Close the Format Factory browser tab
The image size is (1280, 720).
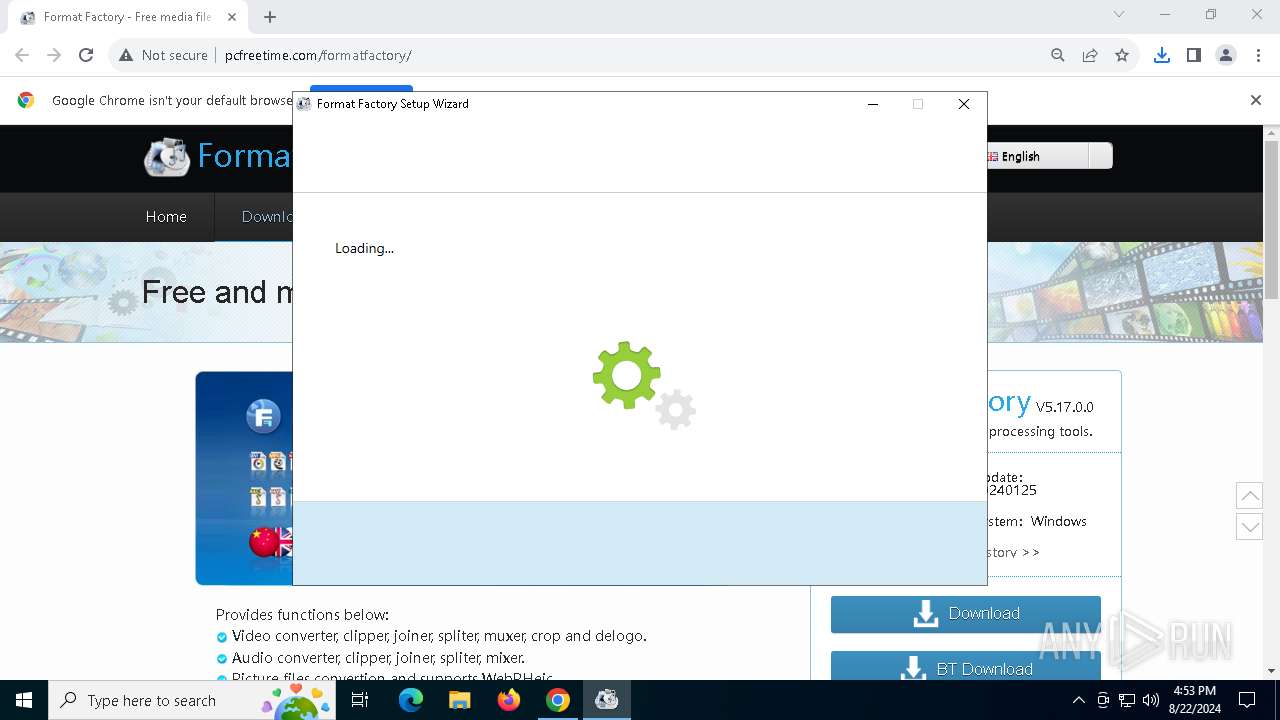(232, 17)
